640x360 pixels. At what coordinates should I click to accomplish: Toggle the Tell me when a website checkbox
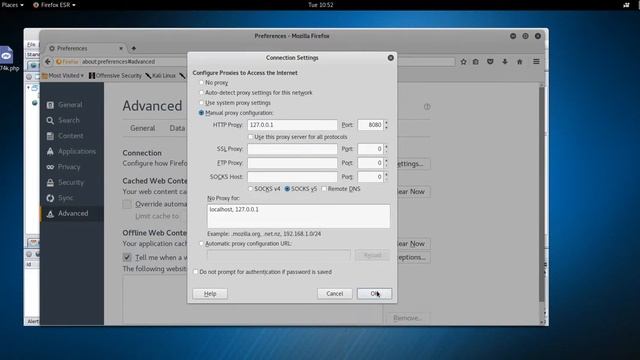[x=127, y=257]
